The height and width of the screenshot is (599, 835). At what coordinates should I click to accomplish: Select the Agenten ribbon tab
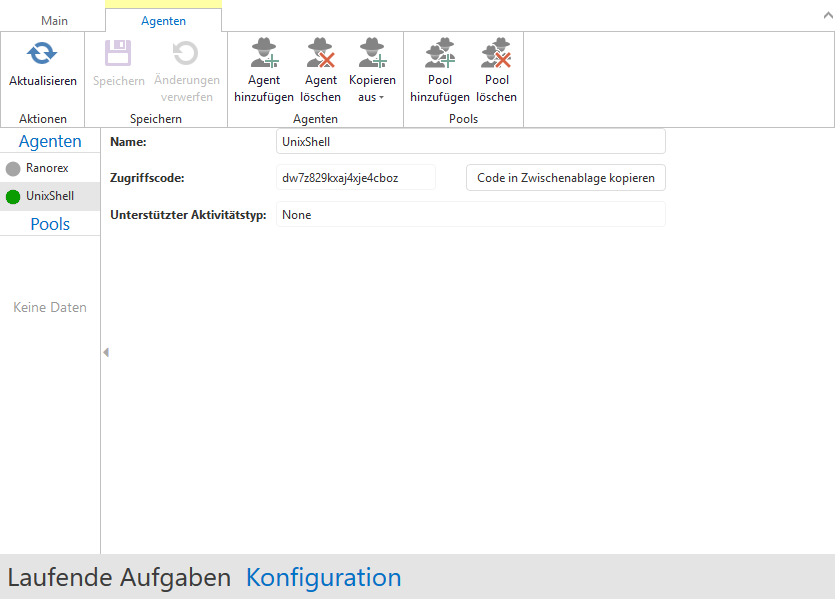tap(163, 21)
